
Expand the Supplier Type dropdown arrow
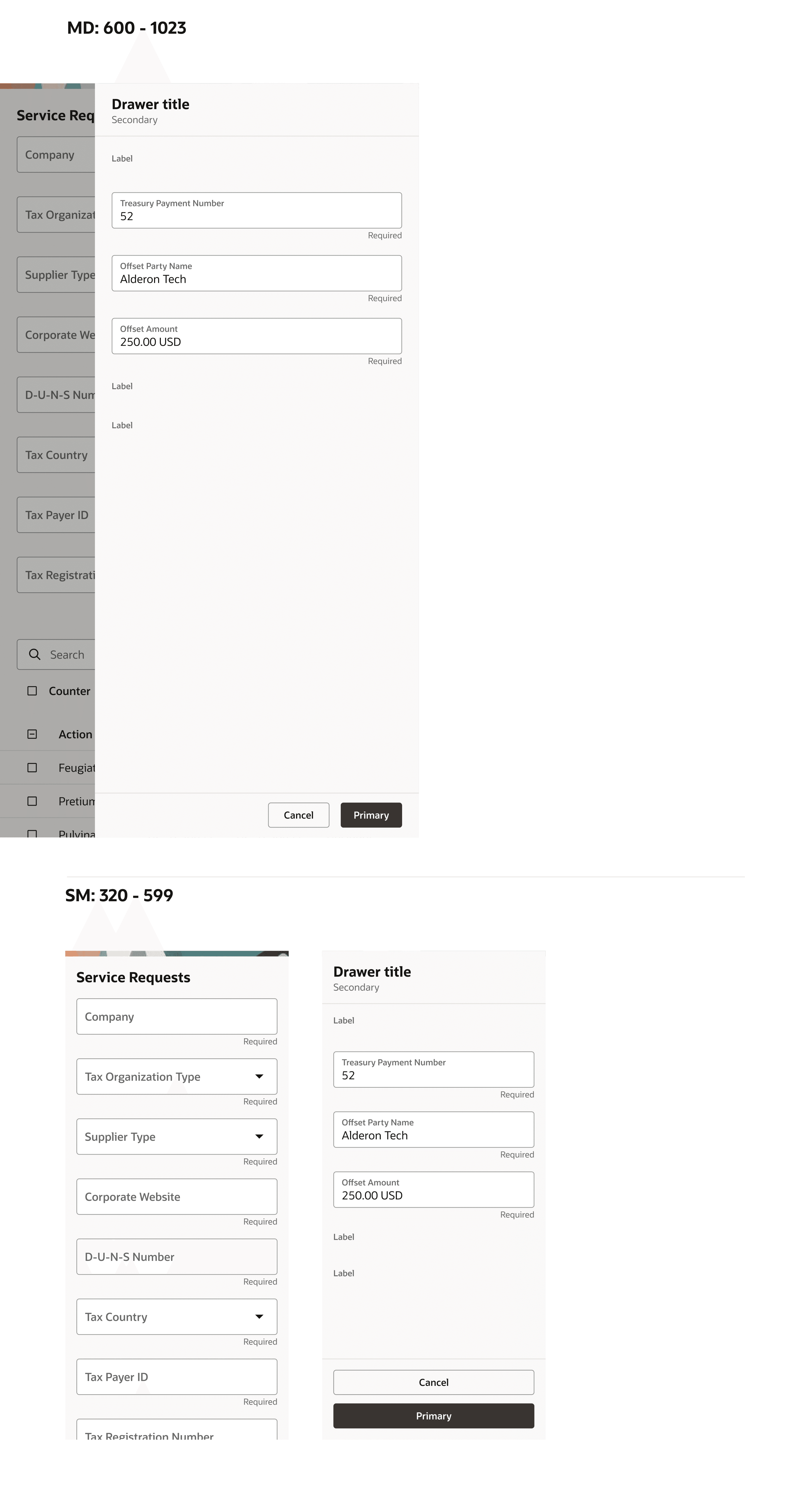[259, 1137]
